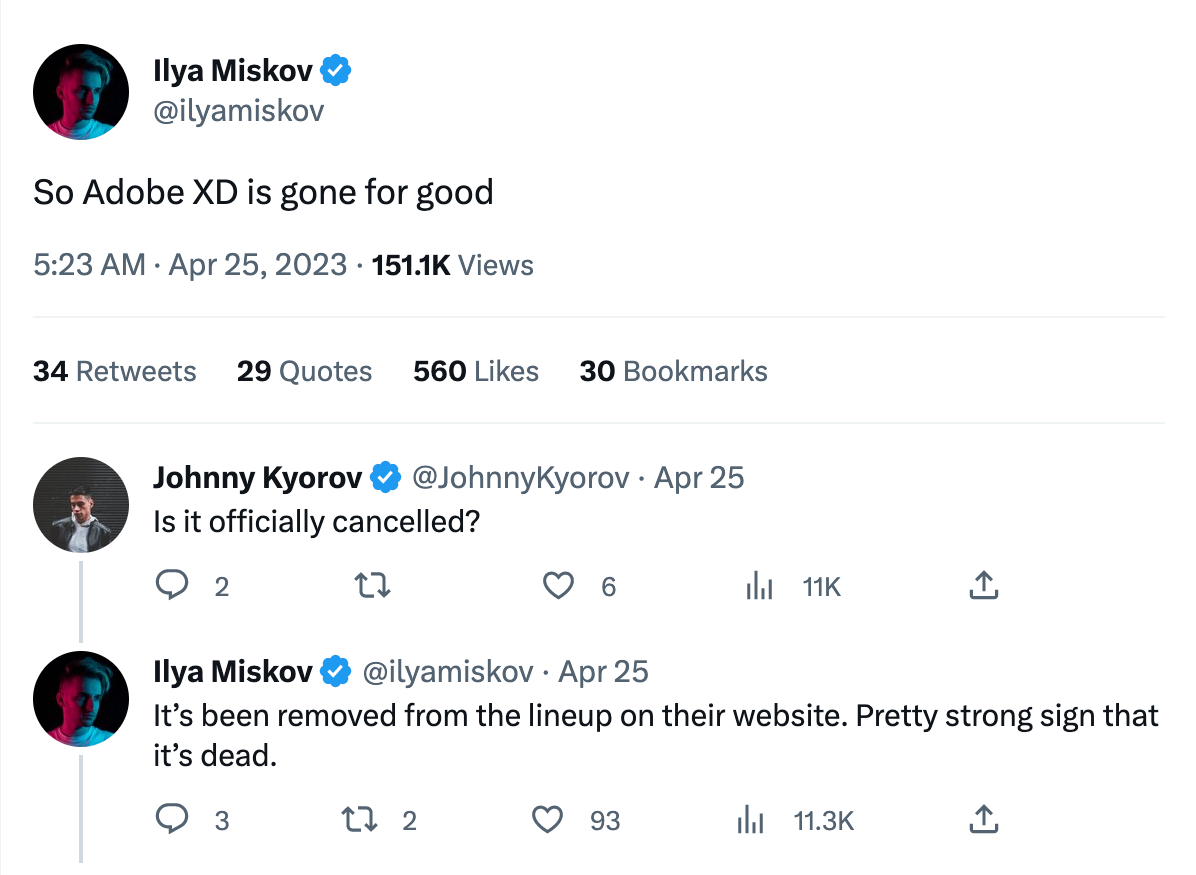View analytics on Ilya's lineup reply
The width and height of the screenshot is (1196, 875).
[x=750, y=821]
